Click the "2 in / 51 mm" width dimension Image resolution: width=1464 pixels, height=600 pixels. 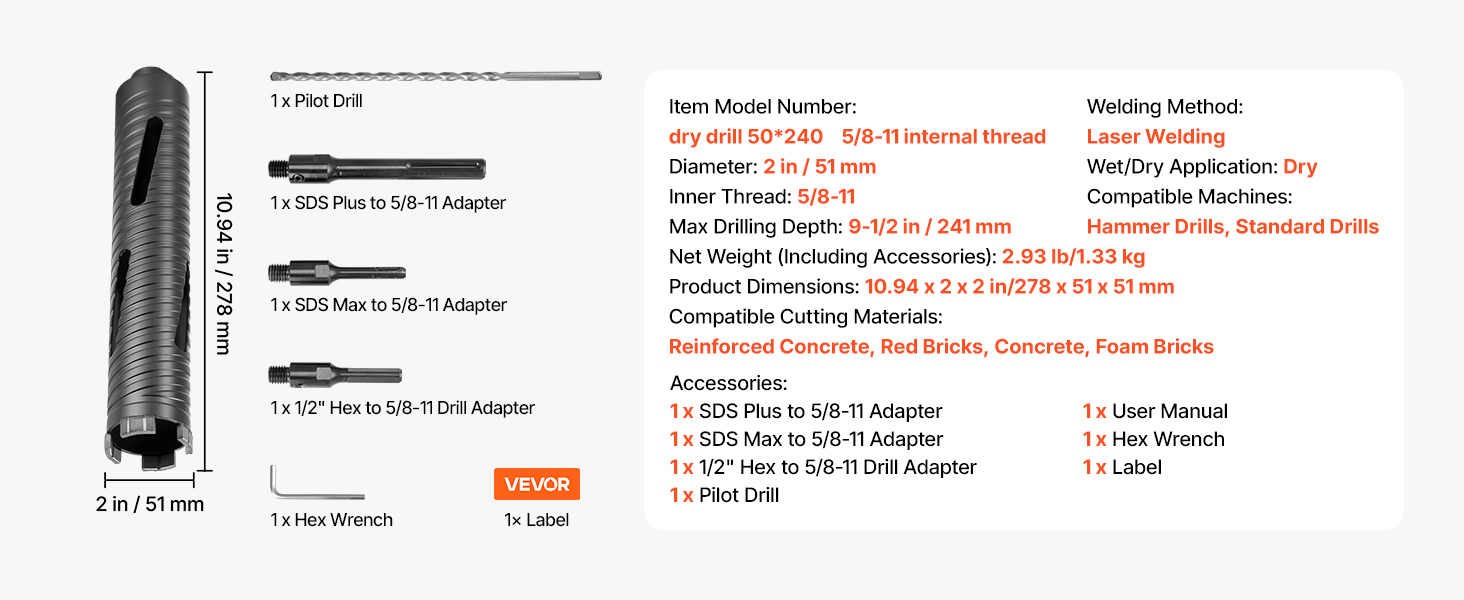[x=150, y=504]
